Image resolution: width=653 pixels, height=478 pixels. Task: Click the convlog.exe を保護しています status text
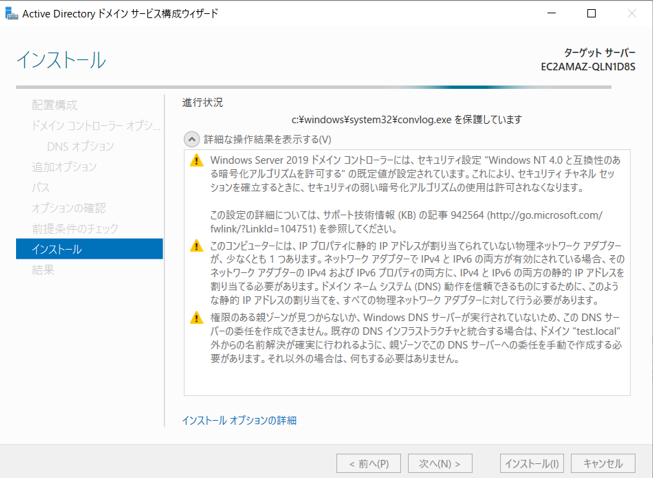tap(406, 120)
